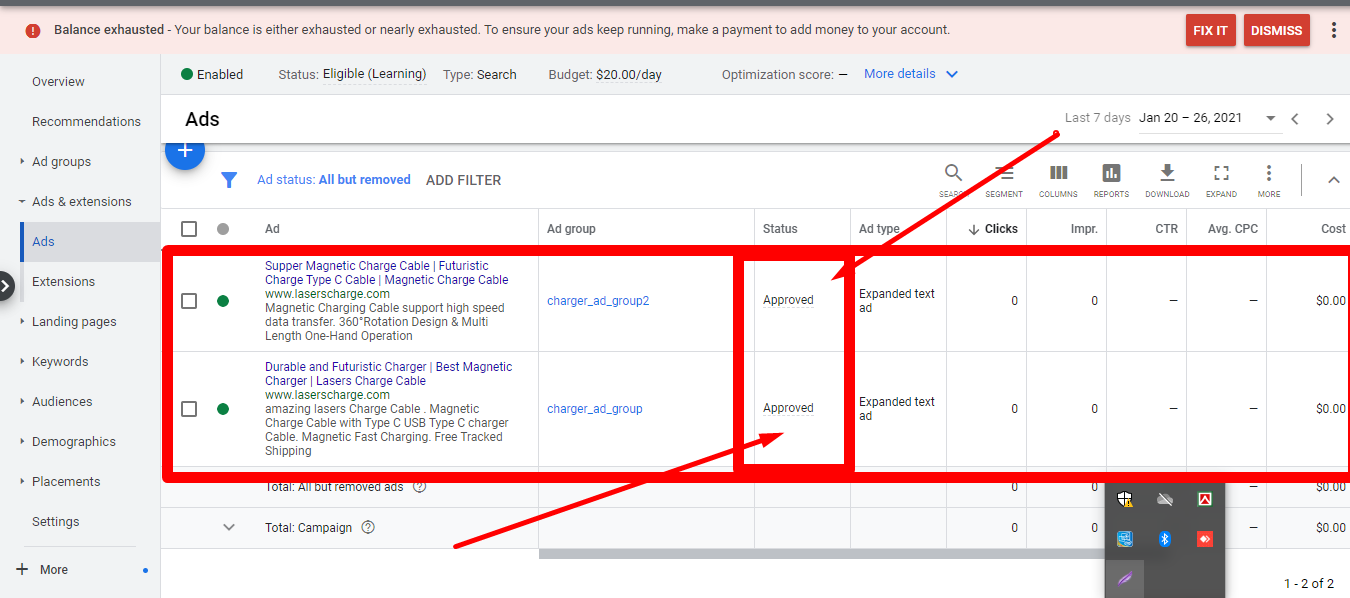The height and width of the screenshot is (598, 1350).
Task: Open the date range dropdown arrow
Action: pyautogui.click(x=1271, y=118)
